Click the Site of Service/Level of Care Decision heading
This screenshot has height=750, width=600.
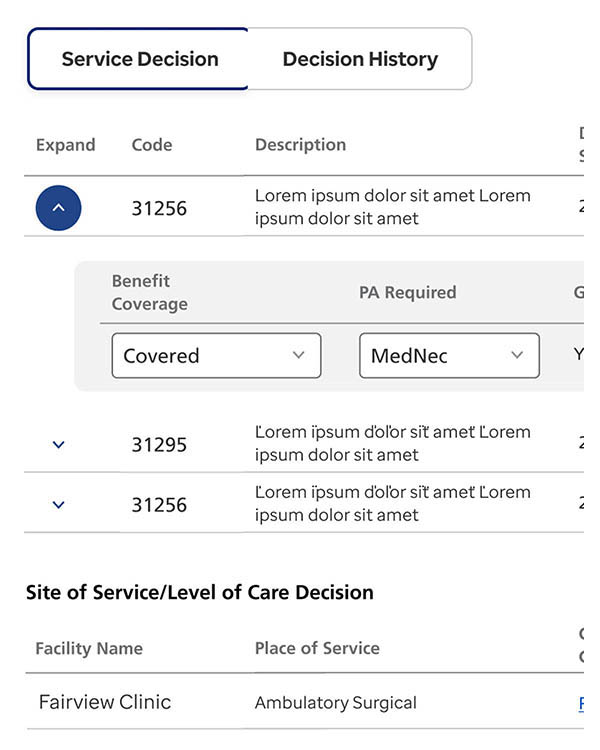(x=200, y=592)
